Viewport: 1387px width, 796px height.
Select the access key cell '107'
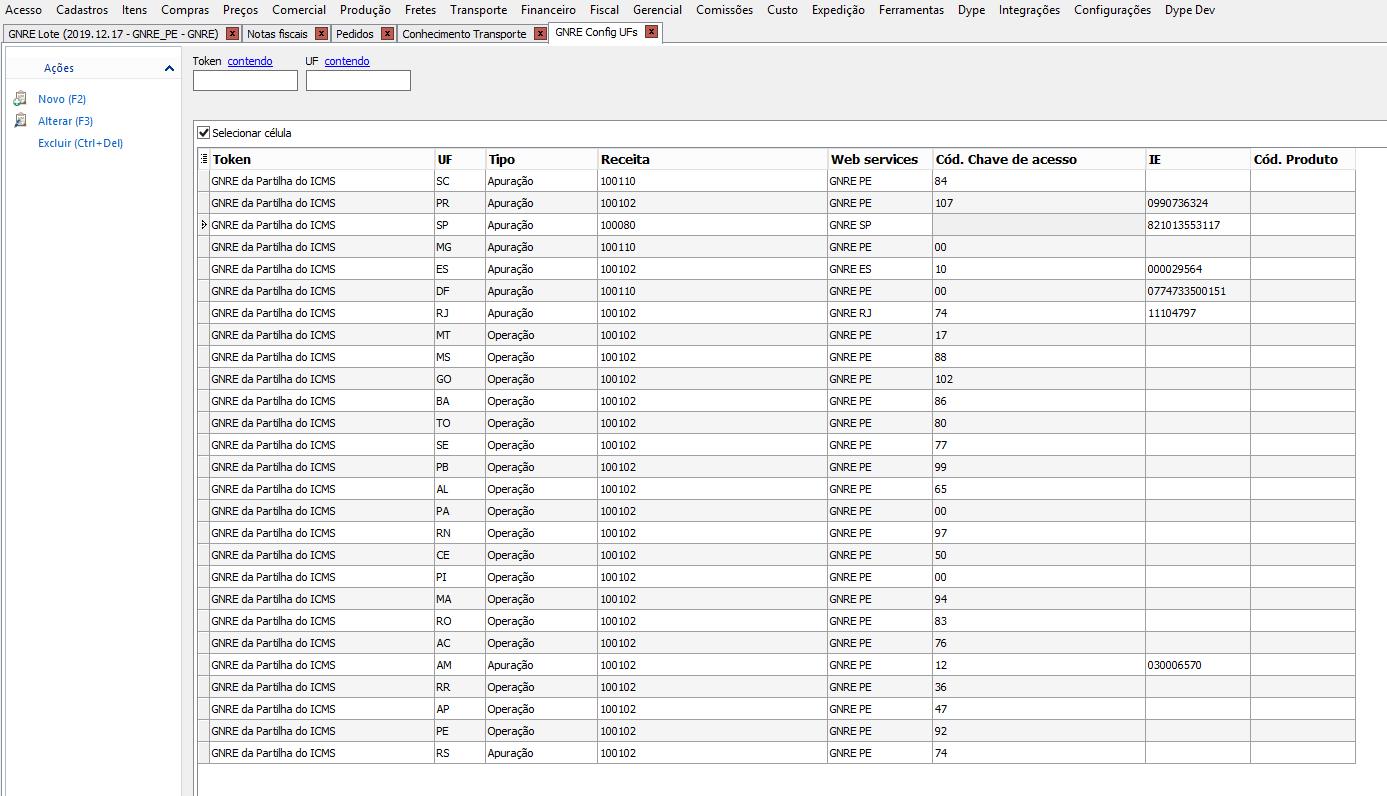pyautogui.click(x=1039, y=203)
